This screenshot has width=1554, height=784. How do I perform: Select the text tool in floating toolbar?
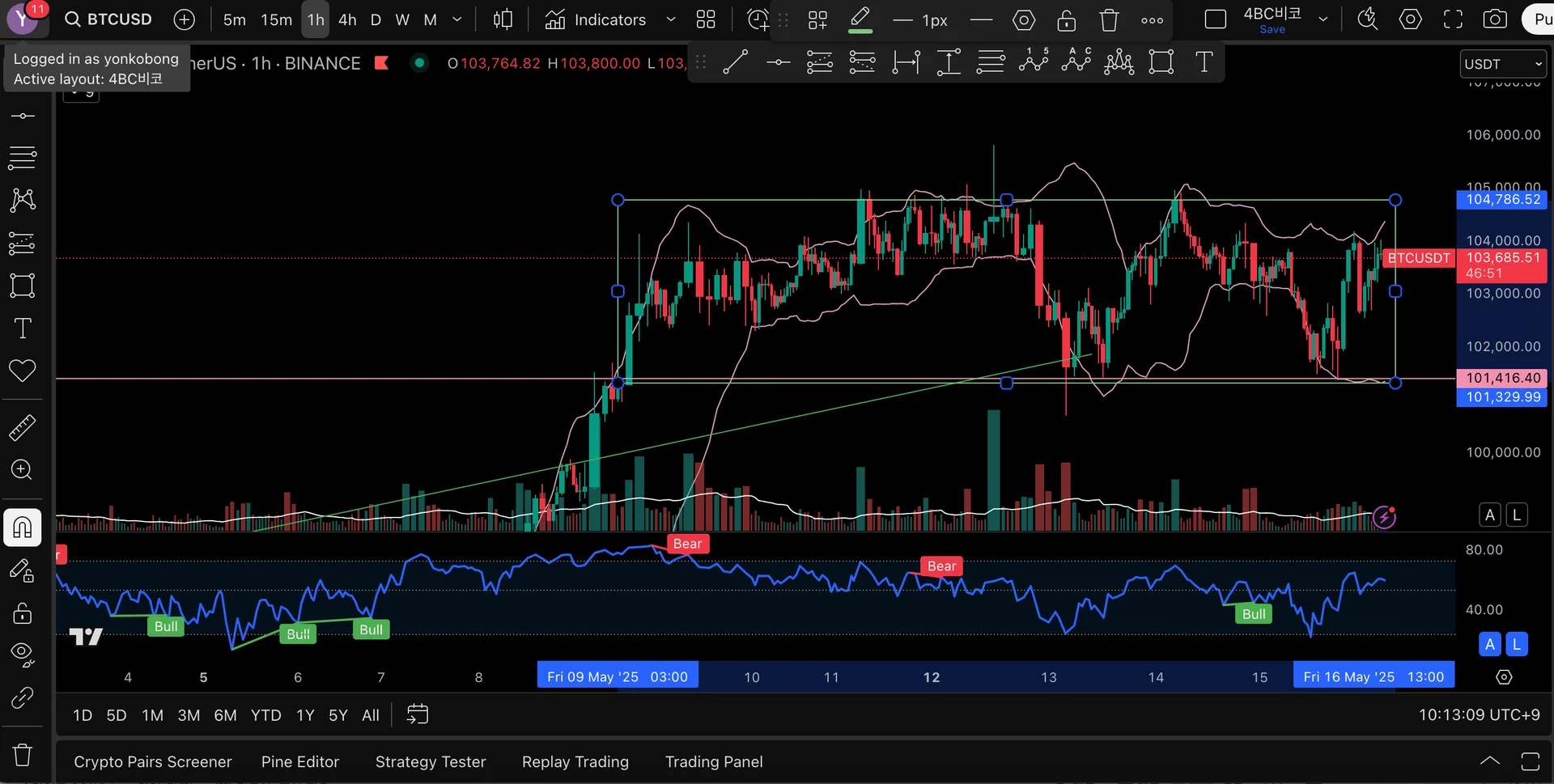point(1204,62)
